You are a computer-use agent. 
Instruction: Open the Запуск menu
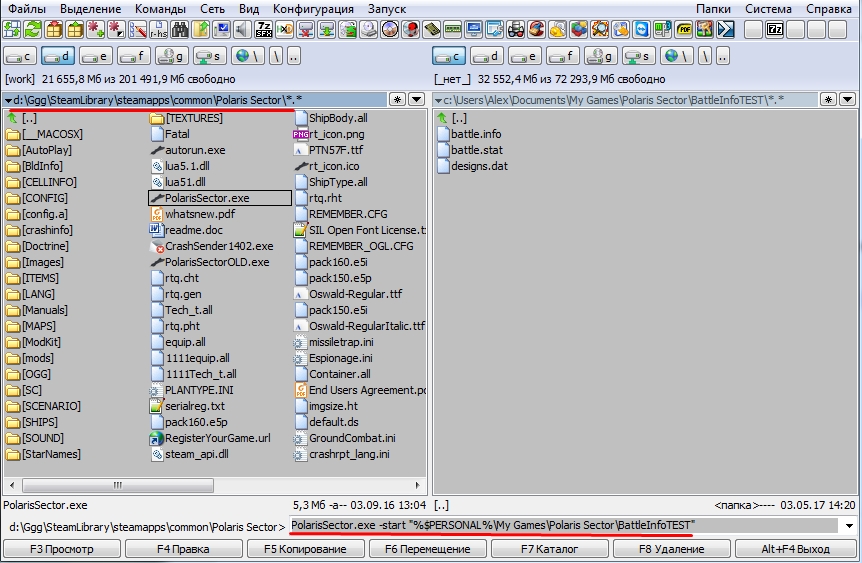(386, 9)
